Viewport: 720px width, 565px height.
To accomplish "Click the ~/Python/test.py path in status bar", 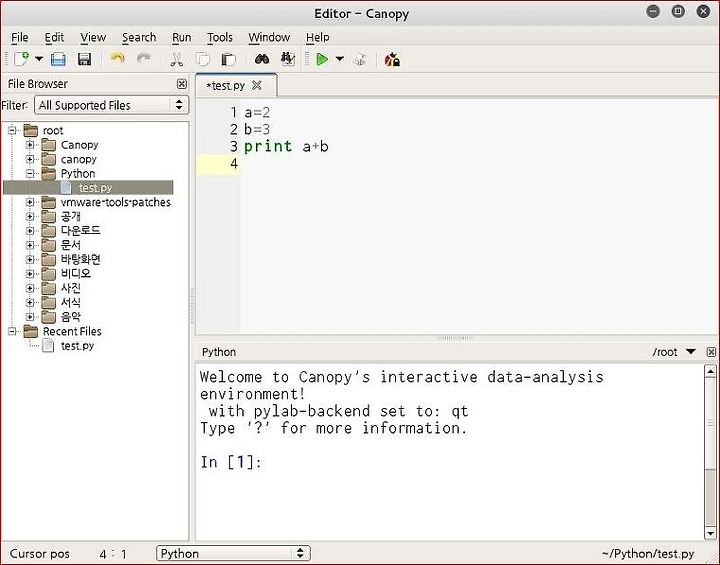I will pos(648,554).
